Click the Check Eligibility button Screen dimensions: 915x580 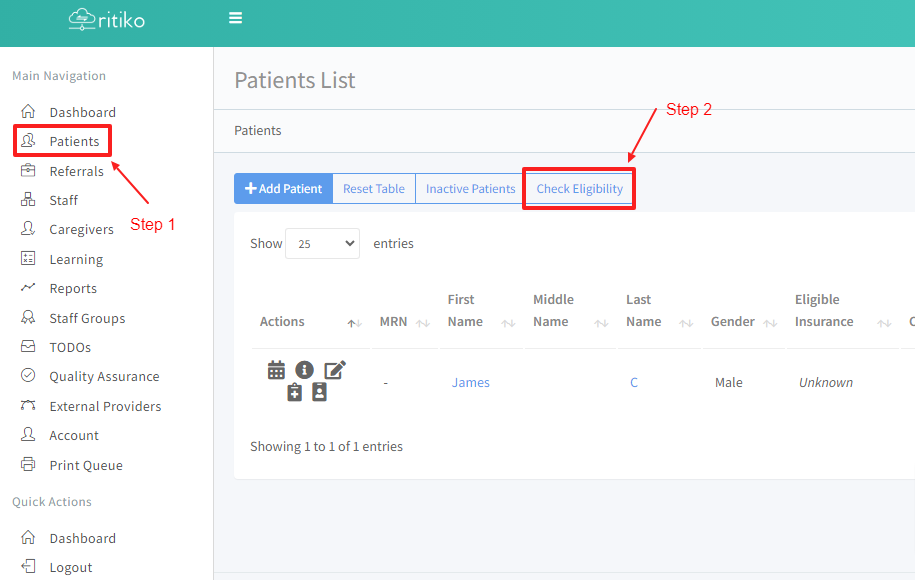(x=579, y=188)
